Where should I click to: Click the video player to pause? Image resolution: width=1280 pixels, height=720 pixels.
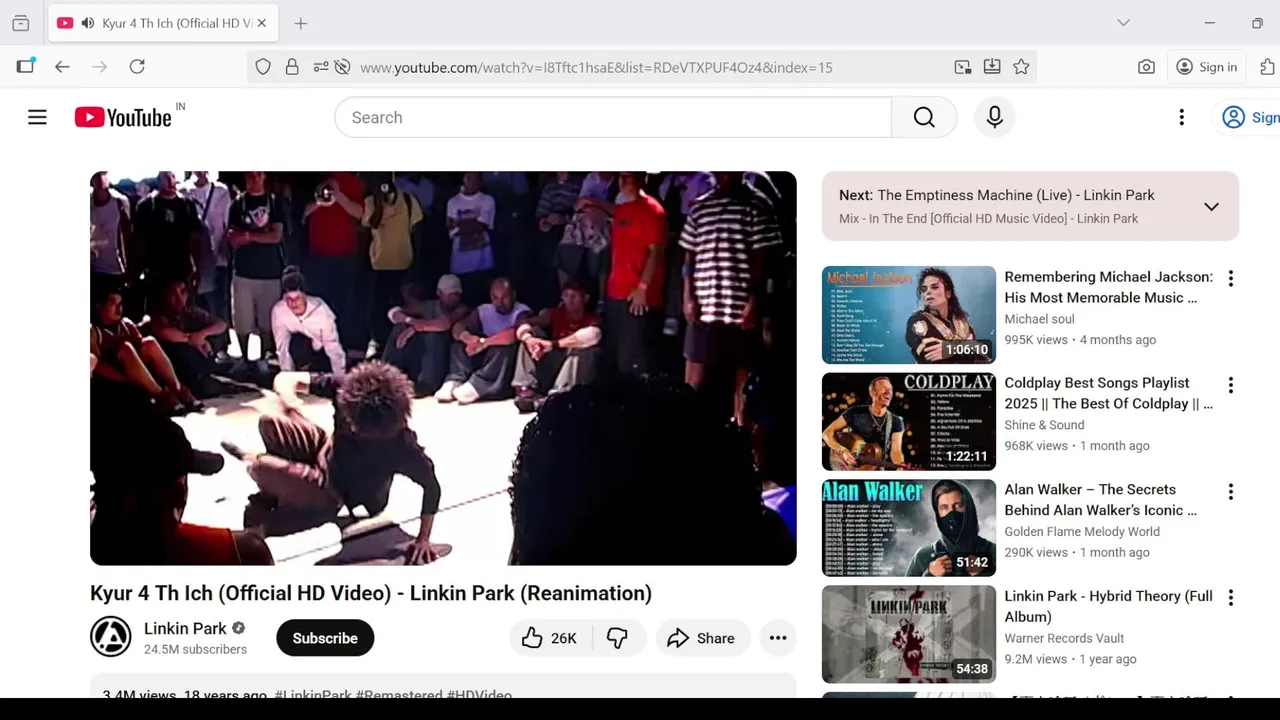(443, 368)
